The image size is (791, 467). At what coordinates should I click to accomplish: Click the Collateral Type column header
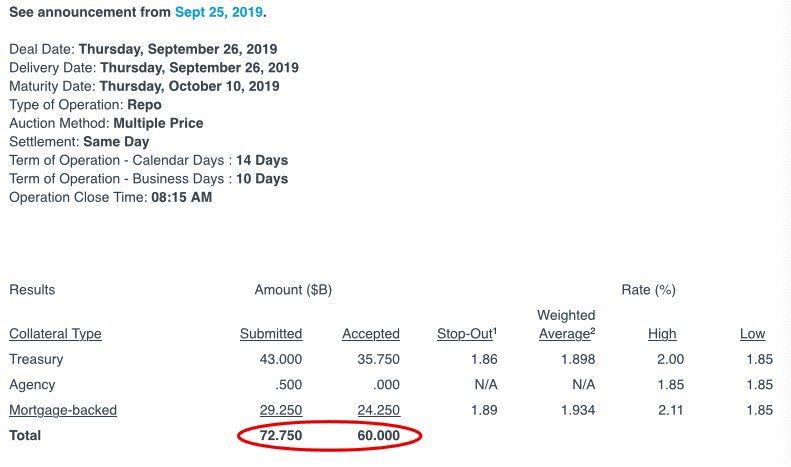[x=55, y=334]
